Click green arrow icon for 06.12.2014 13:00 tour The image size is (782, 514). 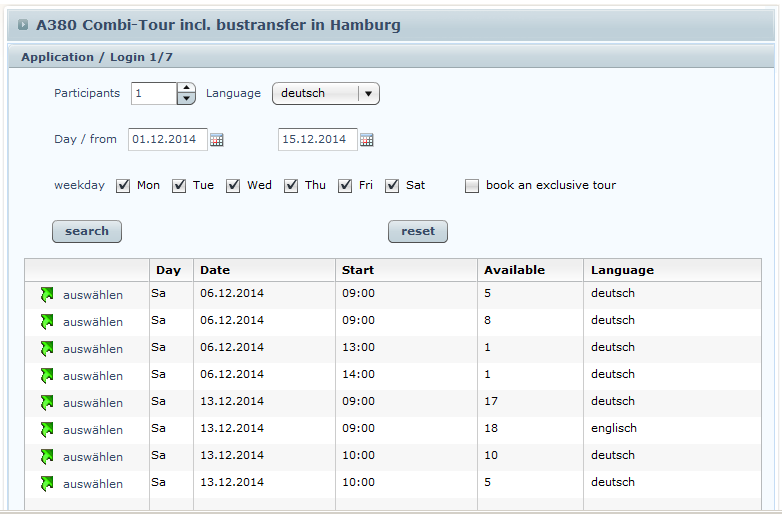point(47,349)
